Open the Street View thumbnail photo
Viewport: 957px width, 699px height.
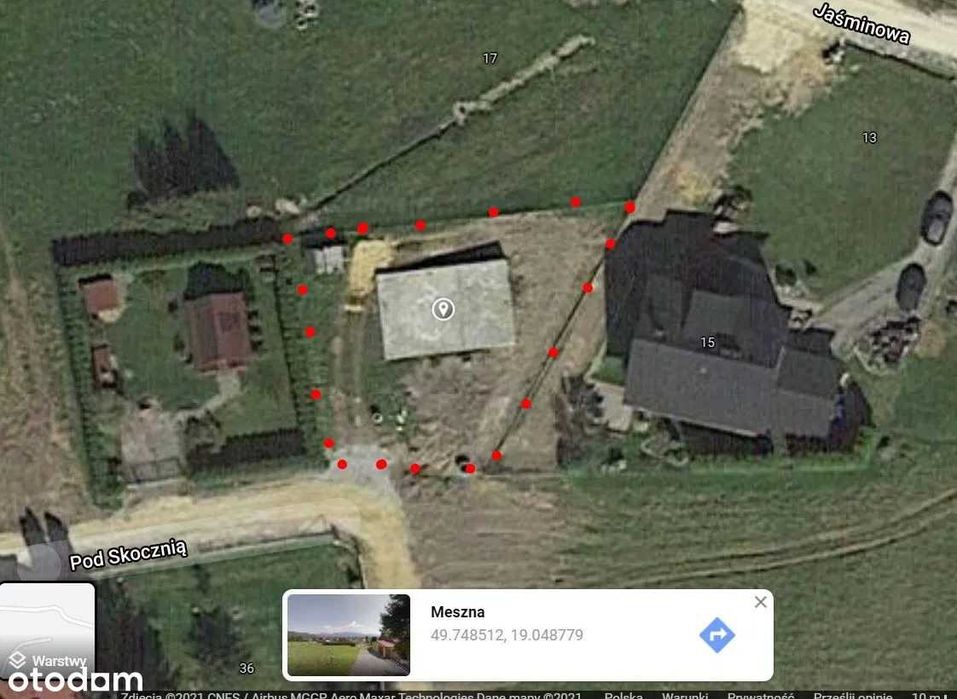coord(348,635)
